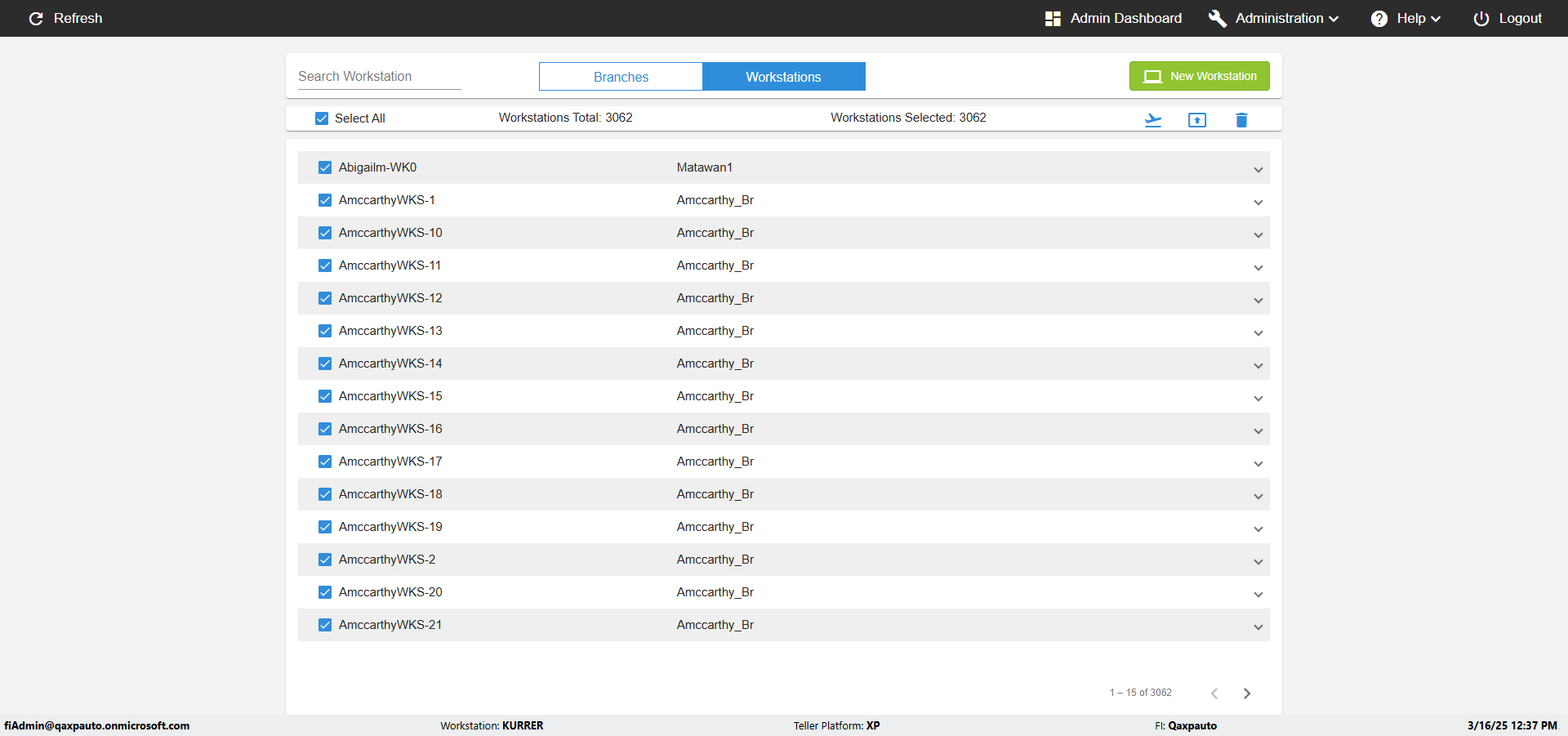The image size is (1568, 736).
Task: Select the Workstations tab
Action: tap(783, 77)
